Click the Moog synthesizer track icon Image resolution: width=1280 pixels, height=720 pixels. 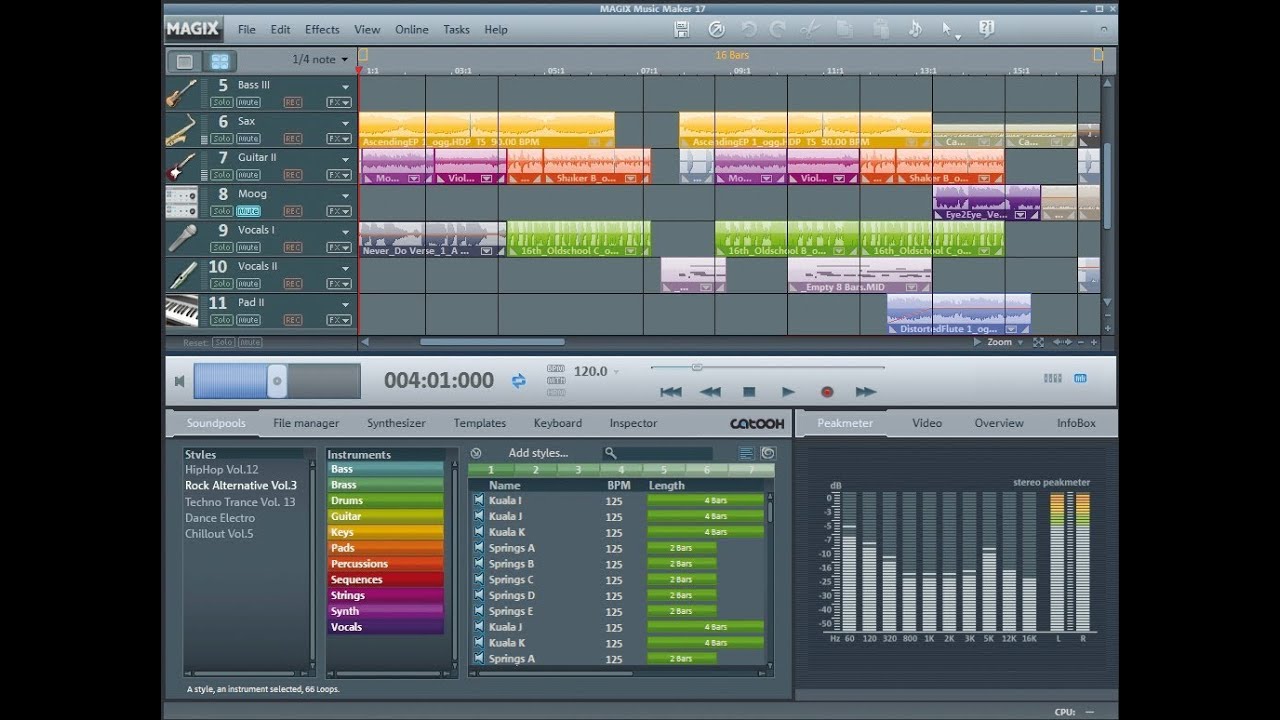[181, 201]
